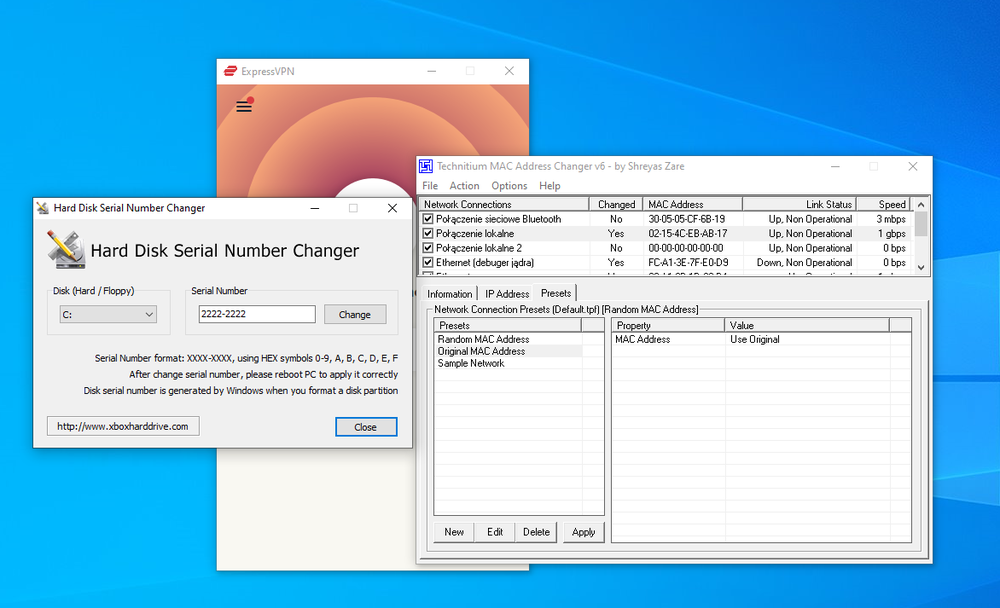This screenshot has height=608, width=1000.
Task: Select the Presets tab
Action: click(x=556, y=293)
